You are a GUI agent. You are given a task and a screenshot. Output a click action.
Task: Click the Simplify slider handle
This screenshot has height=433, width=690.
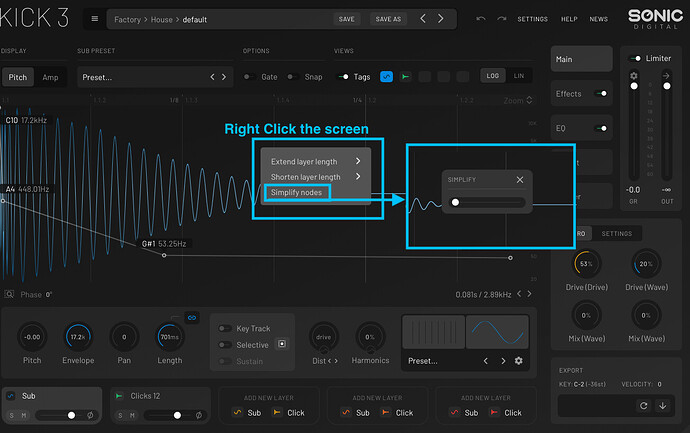(456, 202)
